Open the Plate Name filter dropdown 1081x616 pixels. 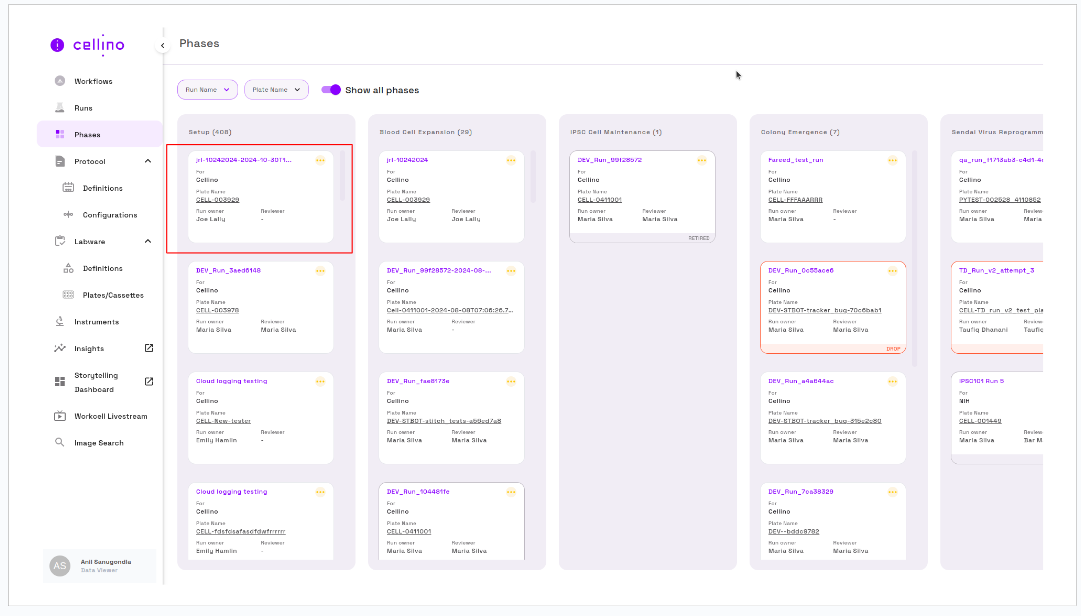(276, 90)
